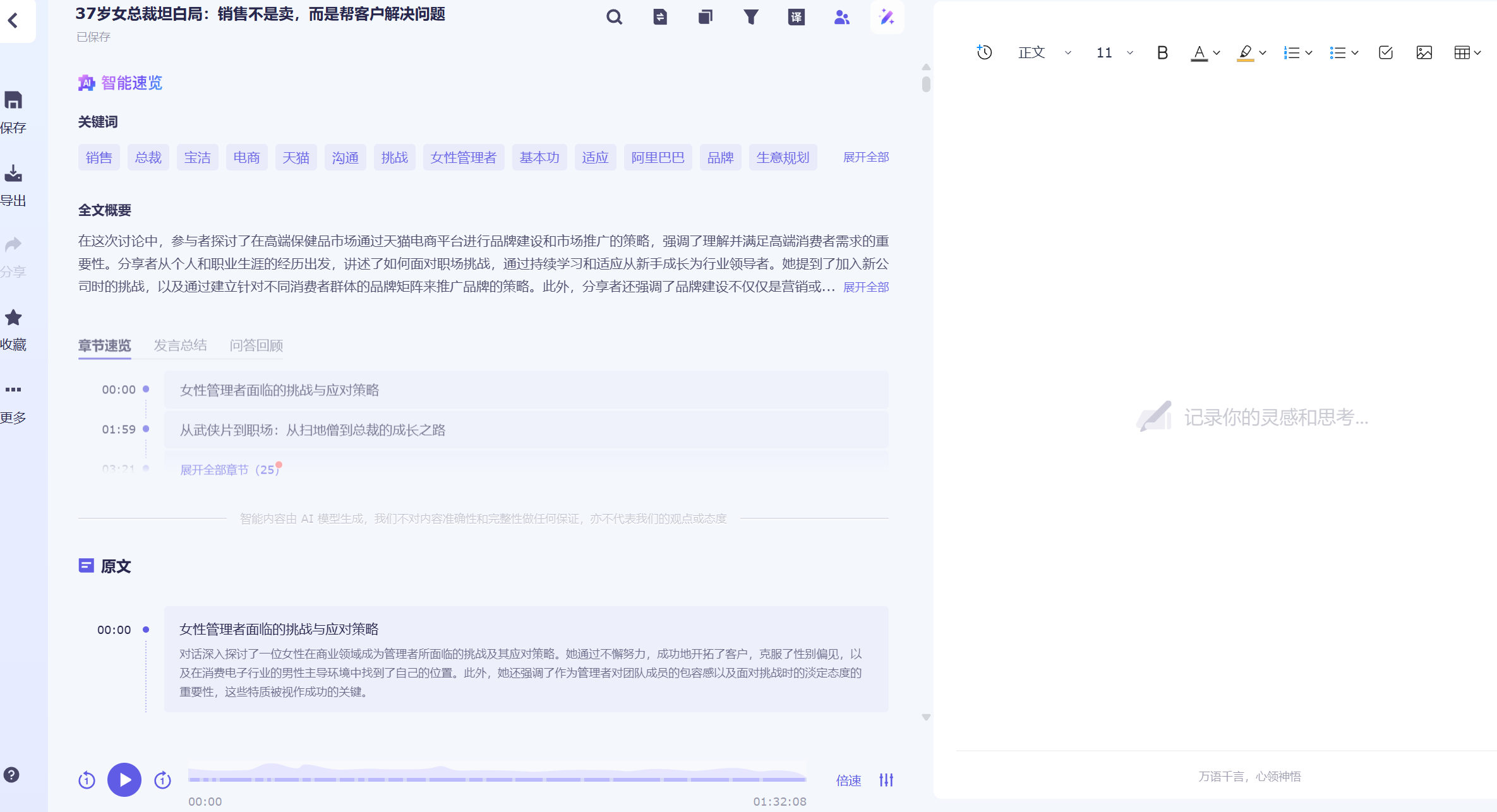Open the speaker management people icon
Viewport: 1497px width, 812px height.
point(841,17)
